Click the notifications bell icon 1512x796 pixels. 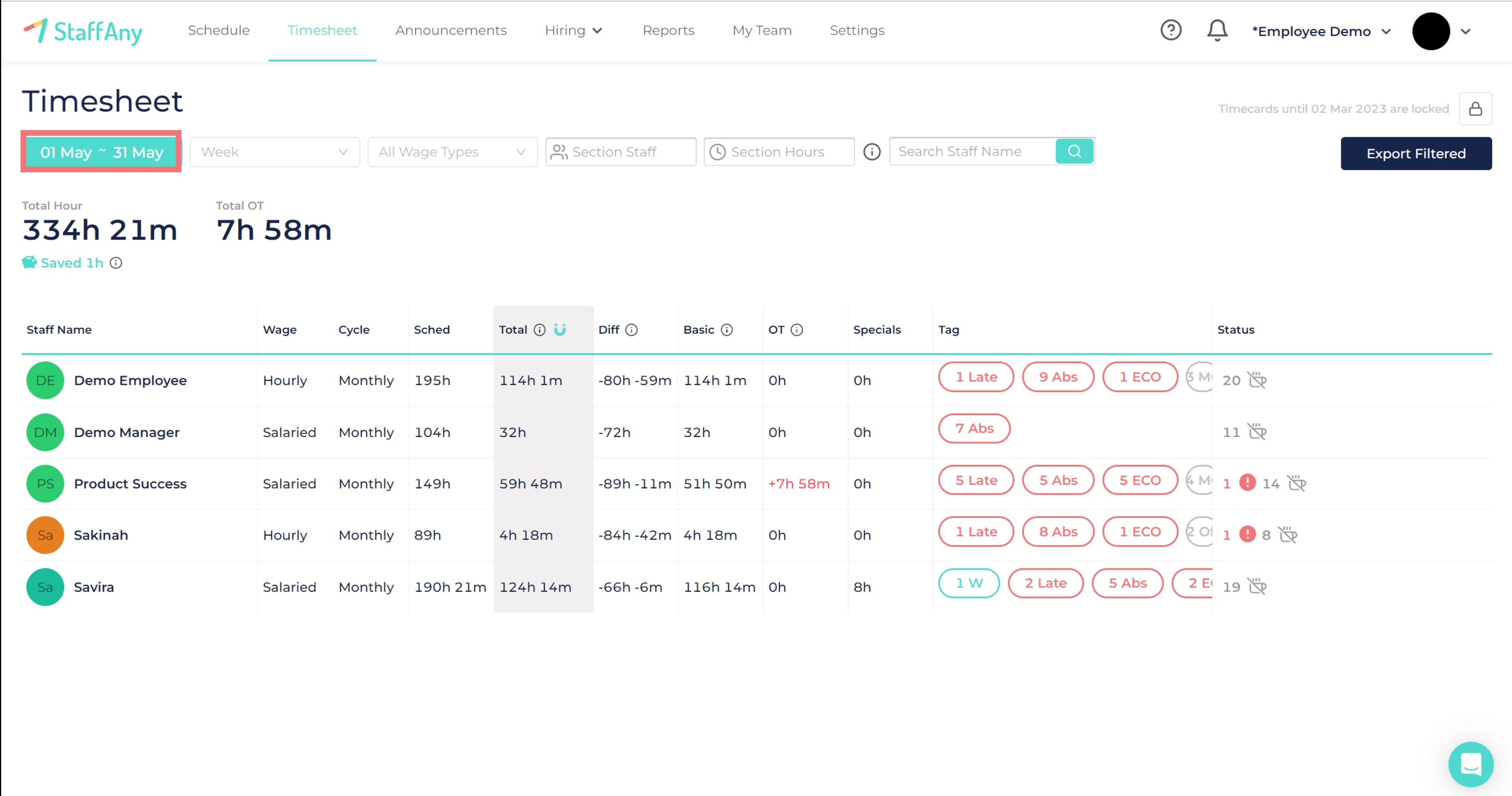(x=1217, y=30)
